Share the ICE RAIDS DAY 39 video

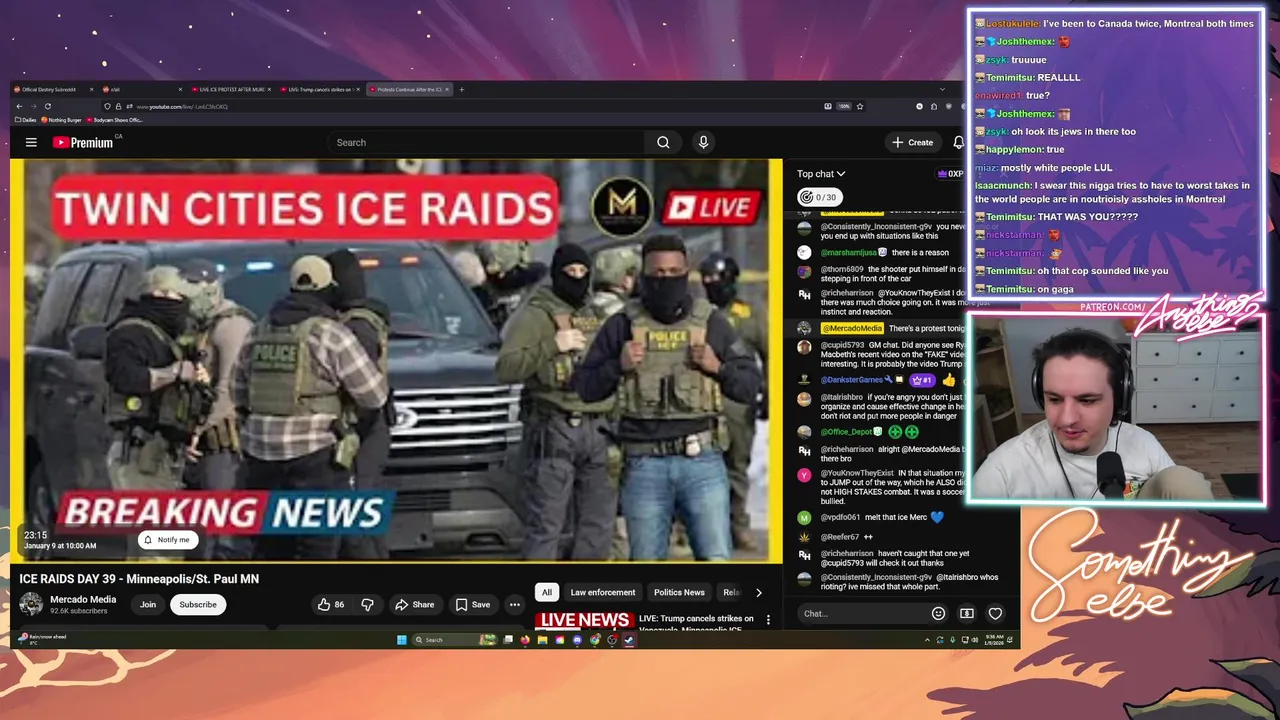(414, 604)
